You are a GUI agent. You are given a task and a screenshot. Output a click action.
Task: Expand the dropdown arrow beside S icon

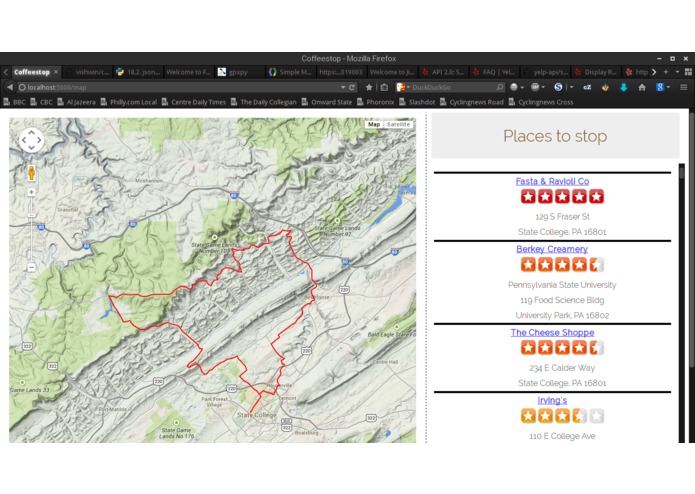point(571,87)
